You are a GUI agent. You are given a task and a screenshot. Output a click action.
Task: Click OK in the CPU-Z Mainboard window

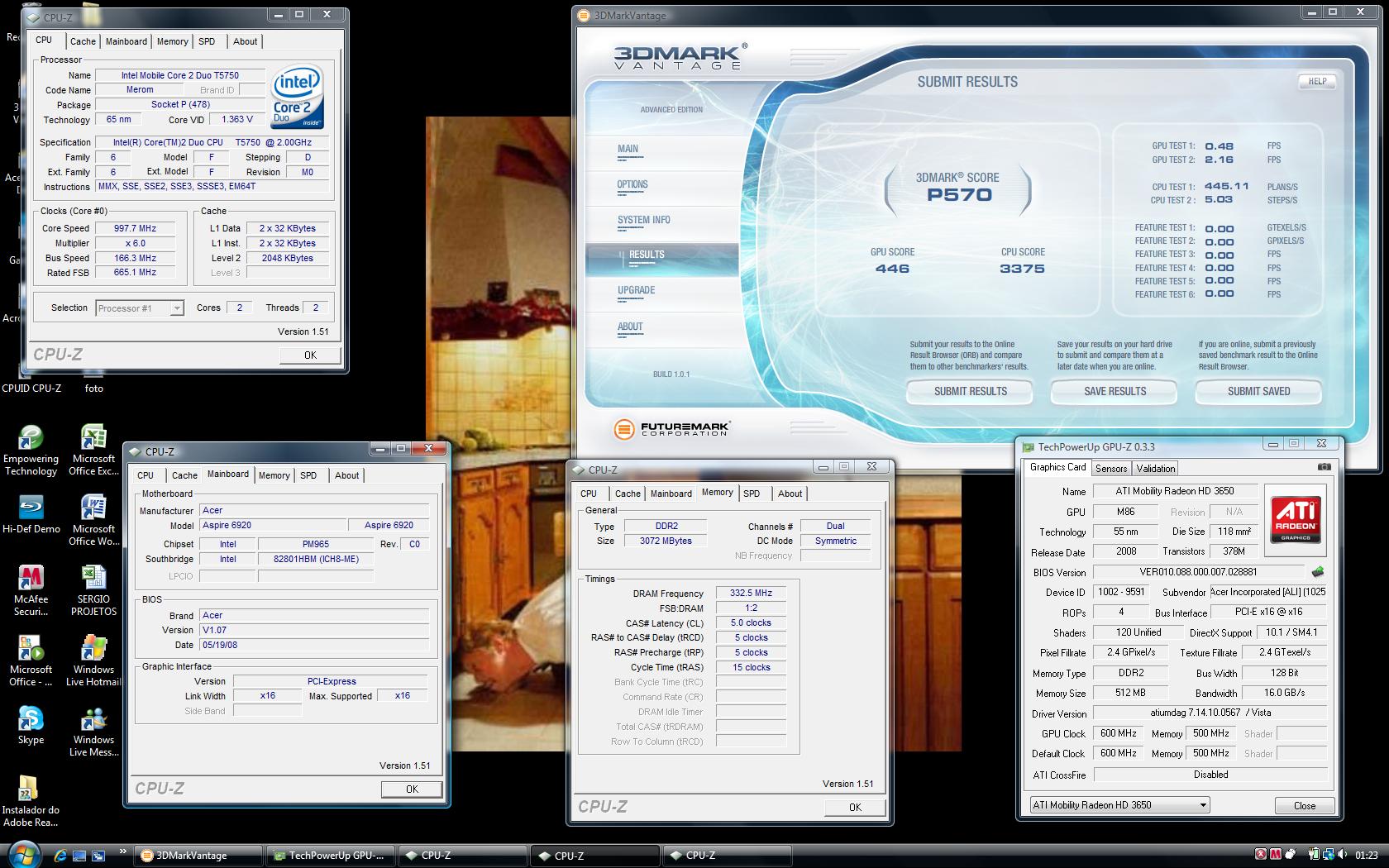coord(412,789)
